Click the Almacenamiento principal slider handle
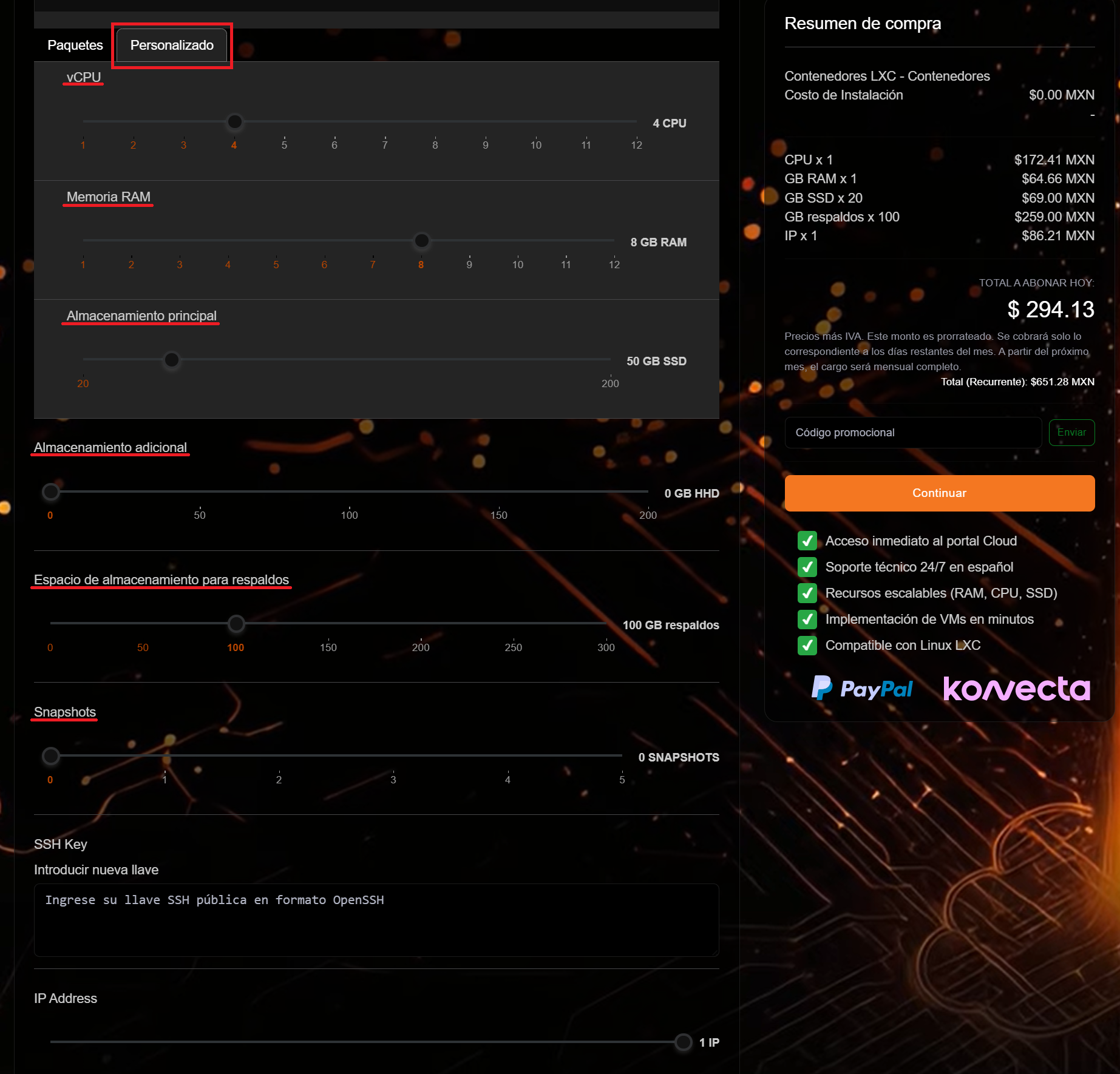The width and height of the screenshot is (1120, 1074). click(172, 360)
